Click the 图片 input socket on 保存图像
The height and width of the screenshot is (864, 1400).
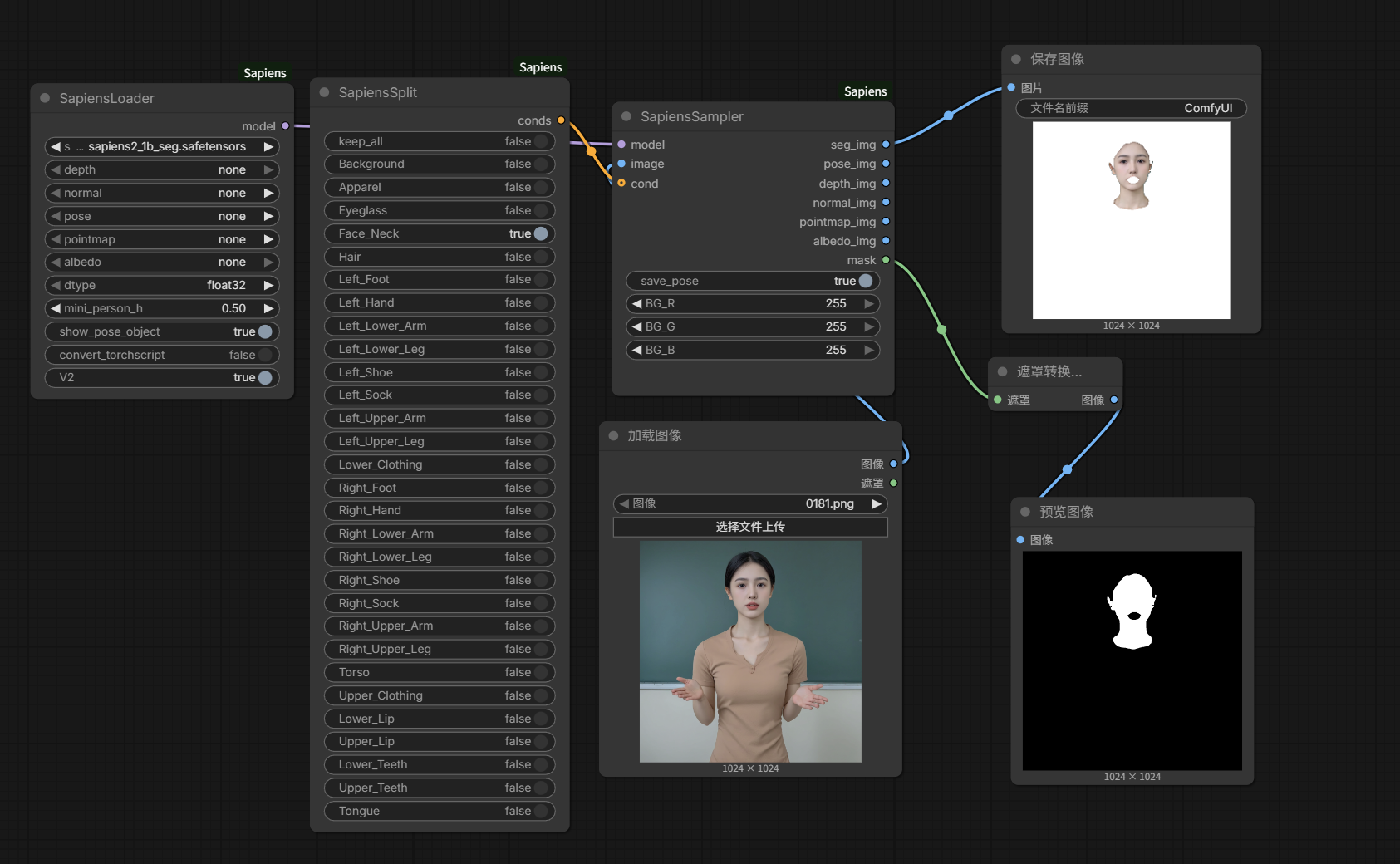tap(1011, 87)
